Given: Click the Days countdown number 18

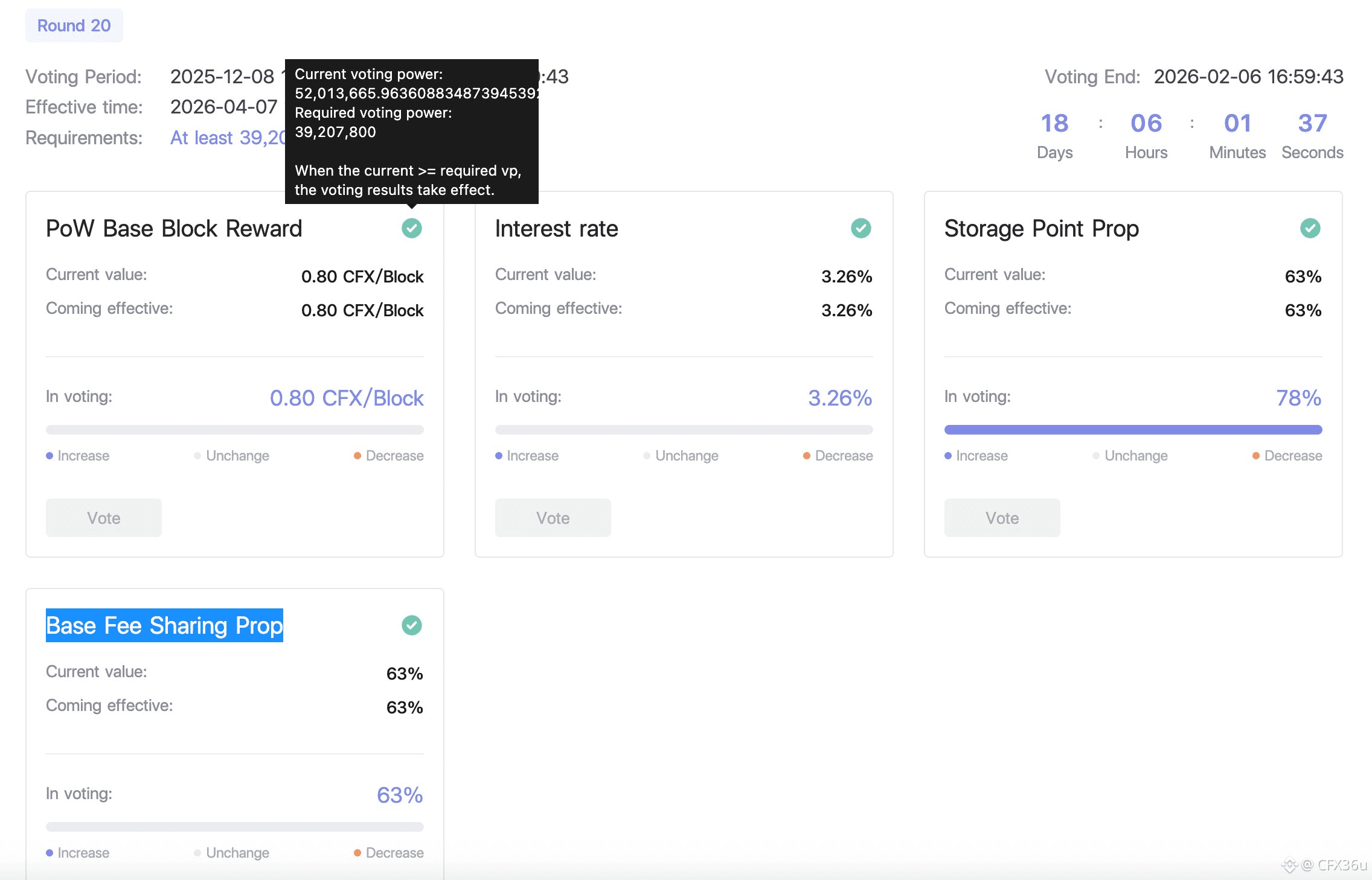Looking at the screenshot, I should tap(1054, 123).
